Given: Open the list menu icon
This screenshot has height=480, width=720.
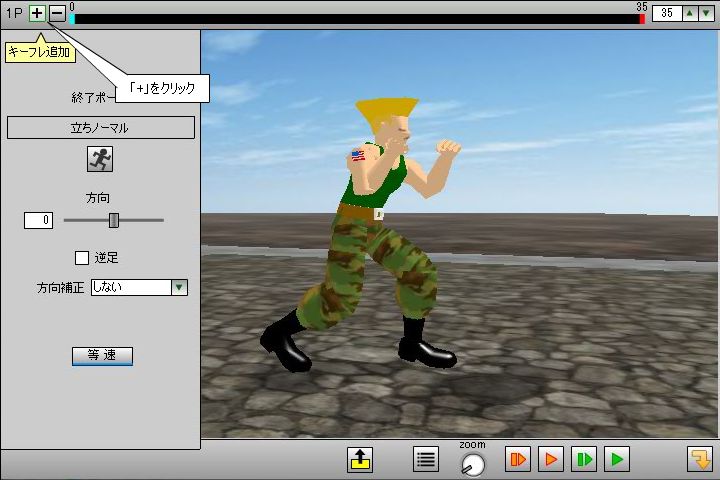Looking at the screenshot, I should tap(426, 459).
